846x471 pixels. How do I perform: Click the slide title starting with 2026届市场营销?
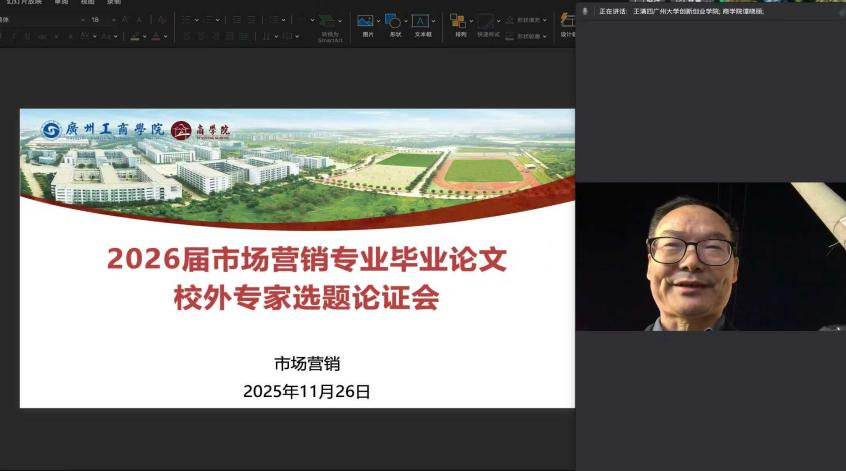point(307,260)
